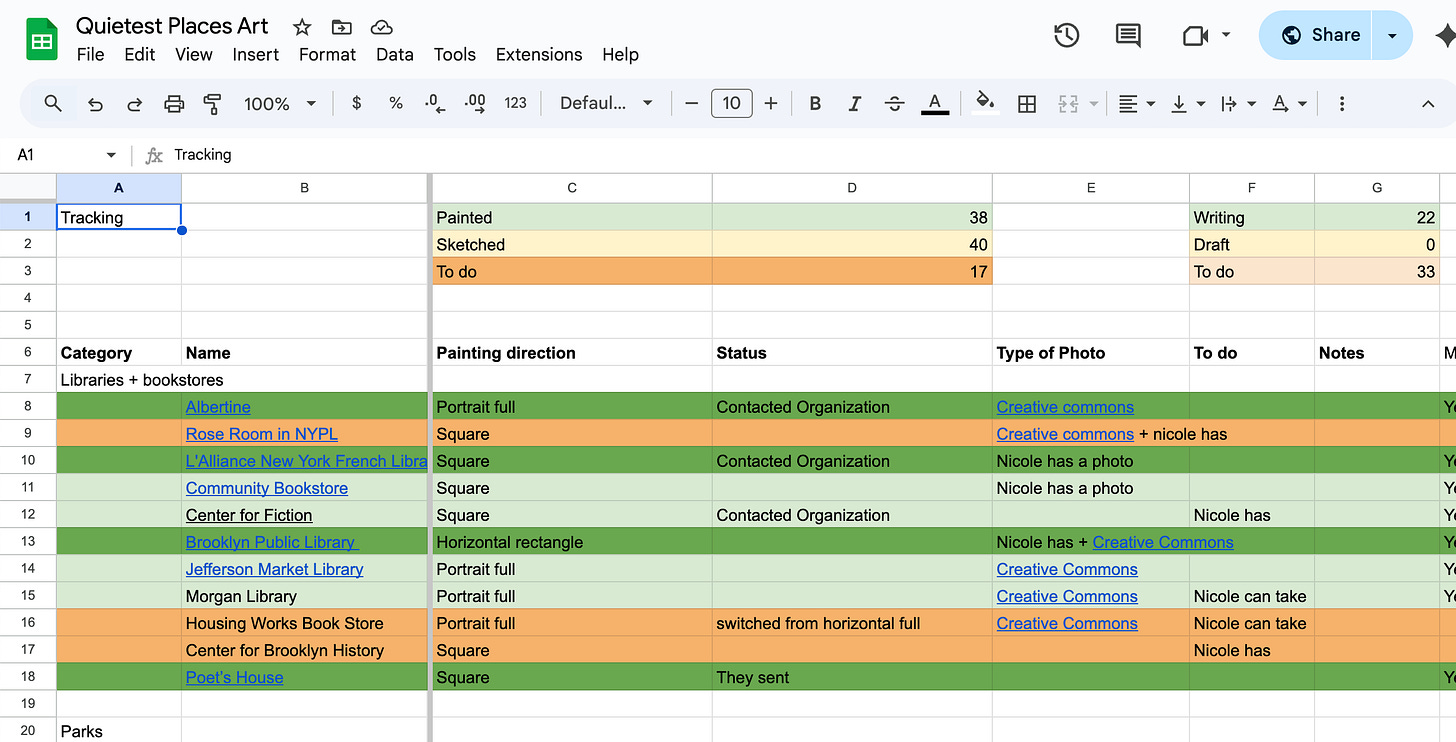Undo the last action

[95, 103]
